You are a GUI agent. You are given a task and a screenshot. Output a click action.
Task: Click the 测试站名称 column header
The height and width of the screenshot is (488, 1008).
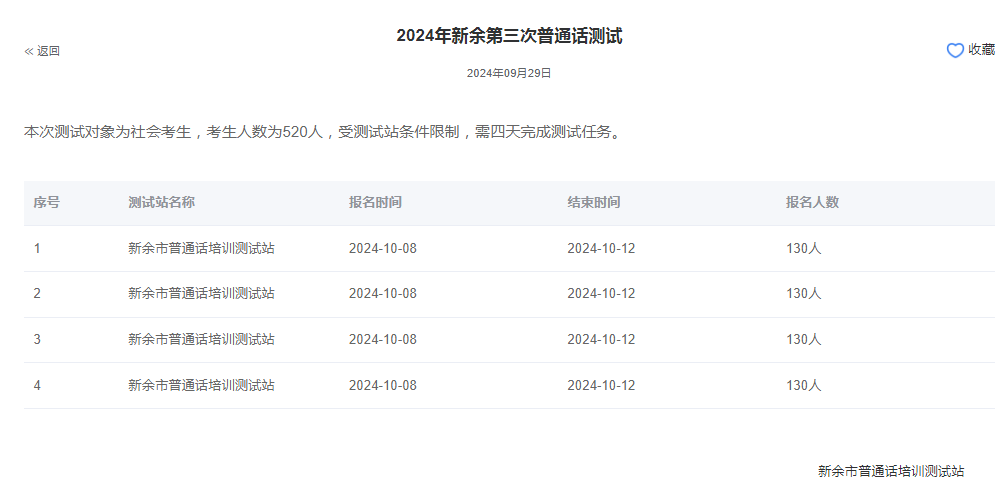point(161,202)
